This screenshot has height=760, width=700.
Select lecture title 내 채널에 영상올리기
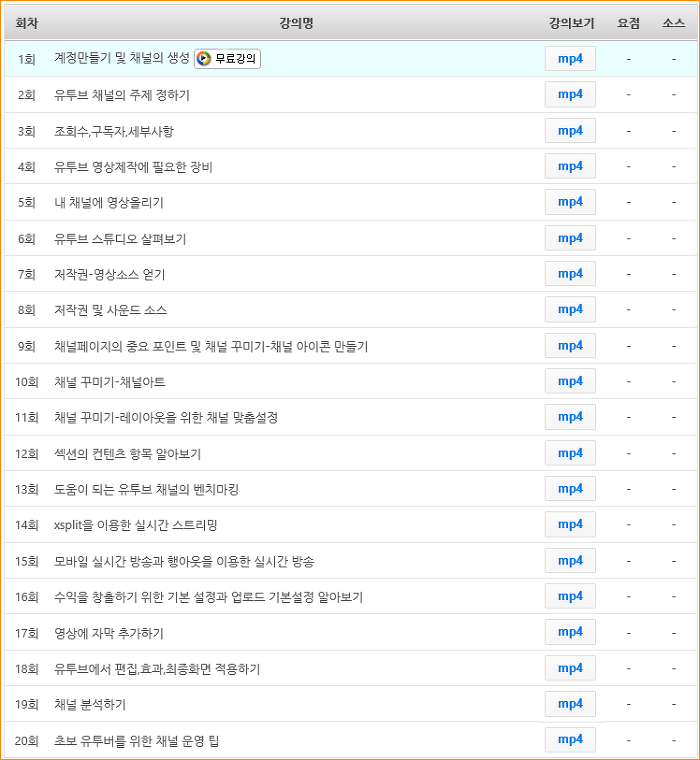[x=109, y=203]
